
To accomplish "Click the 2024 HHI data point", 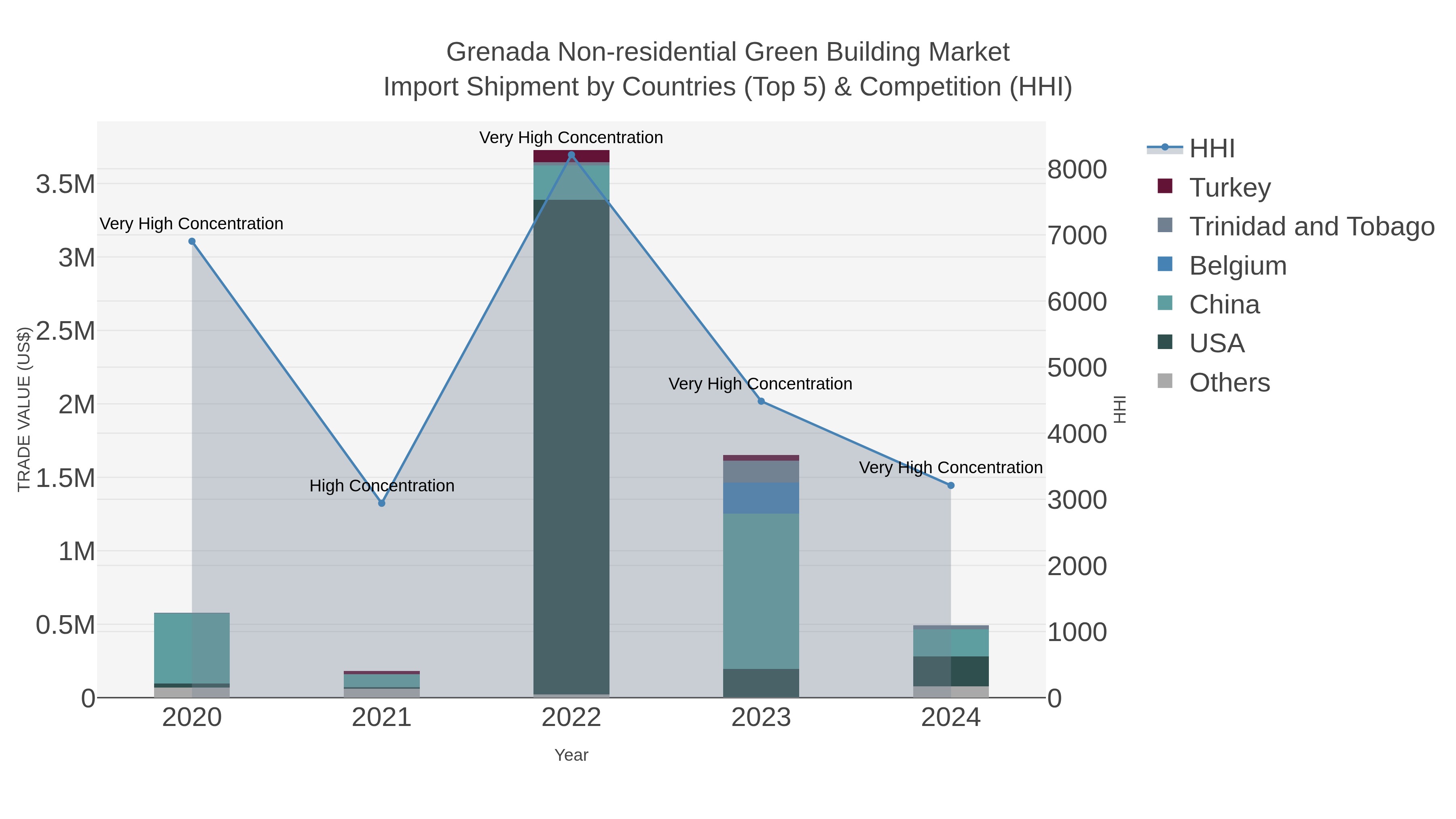I will coord(951,485).
